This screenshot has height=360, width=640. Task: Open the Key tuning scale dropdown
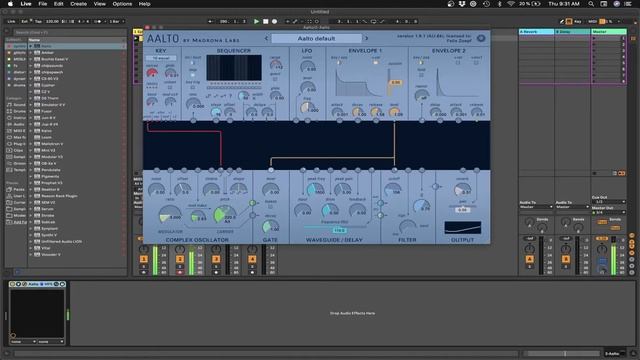(x=161, y=58)
